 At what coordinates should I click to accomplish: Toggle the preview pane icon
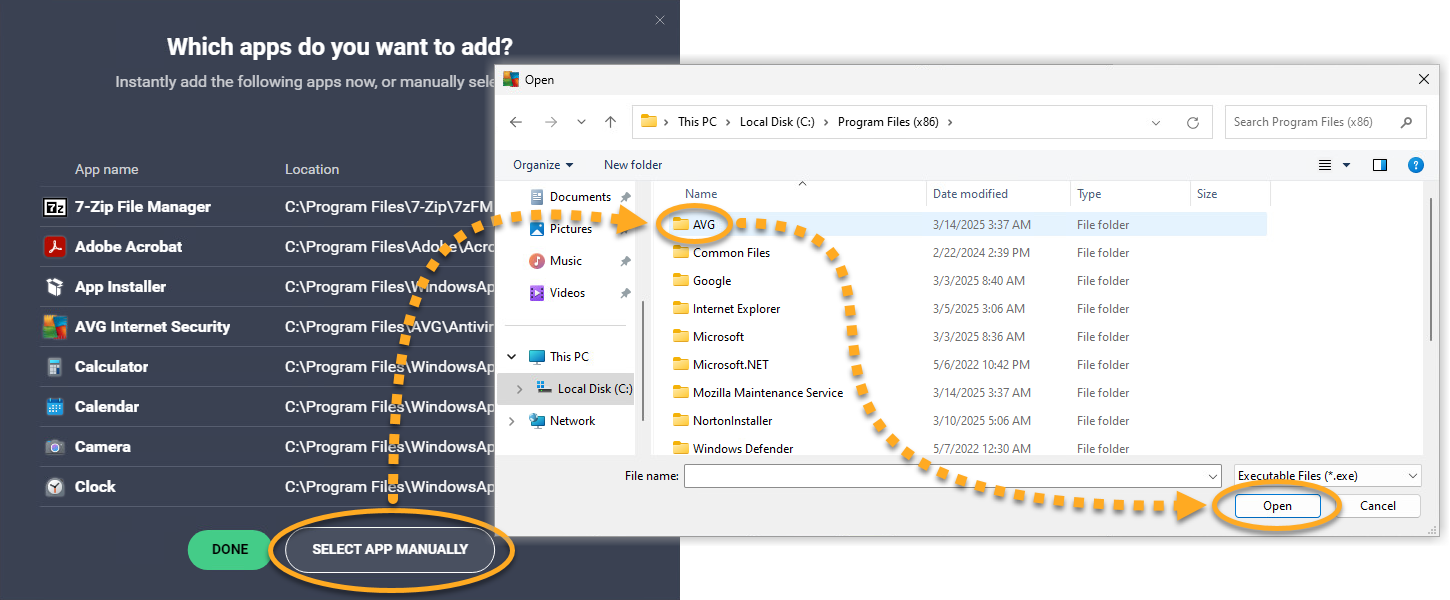(x=1380, y=165)
